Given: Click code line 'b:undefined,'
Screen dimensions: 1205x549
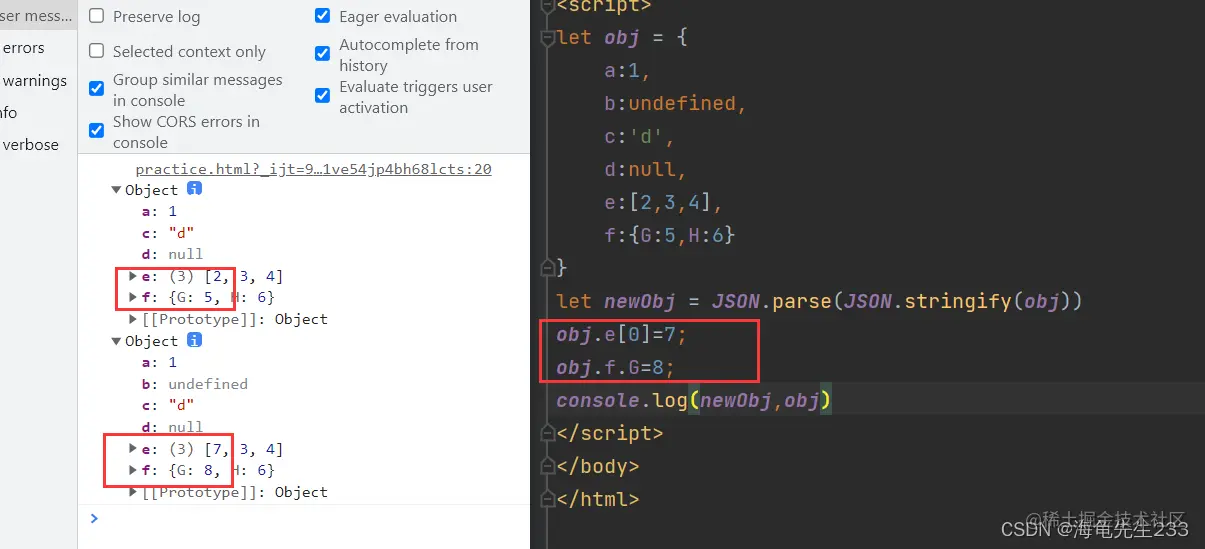Looking at the screenshot, I should coord(675,104).
